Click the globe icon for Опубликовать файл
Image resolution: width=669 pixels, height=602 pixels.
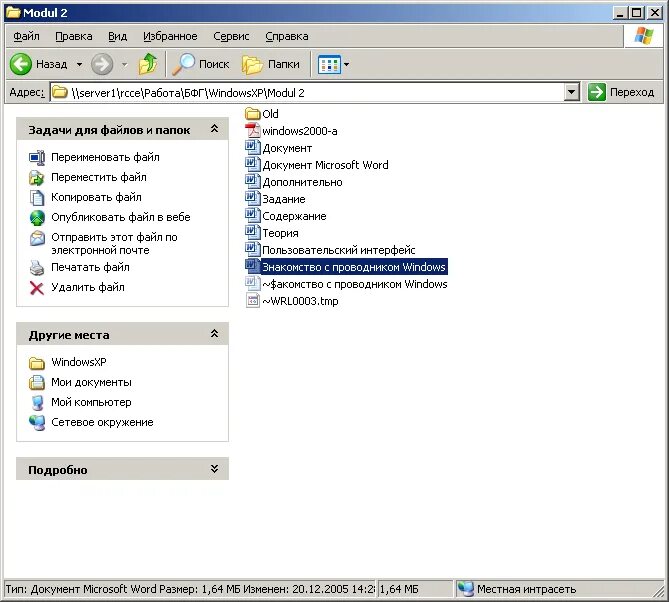click(x=37, y=218)
